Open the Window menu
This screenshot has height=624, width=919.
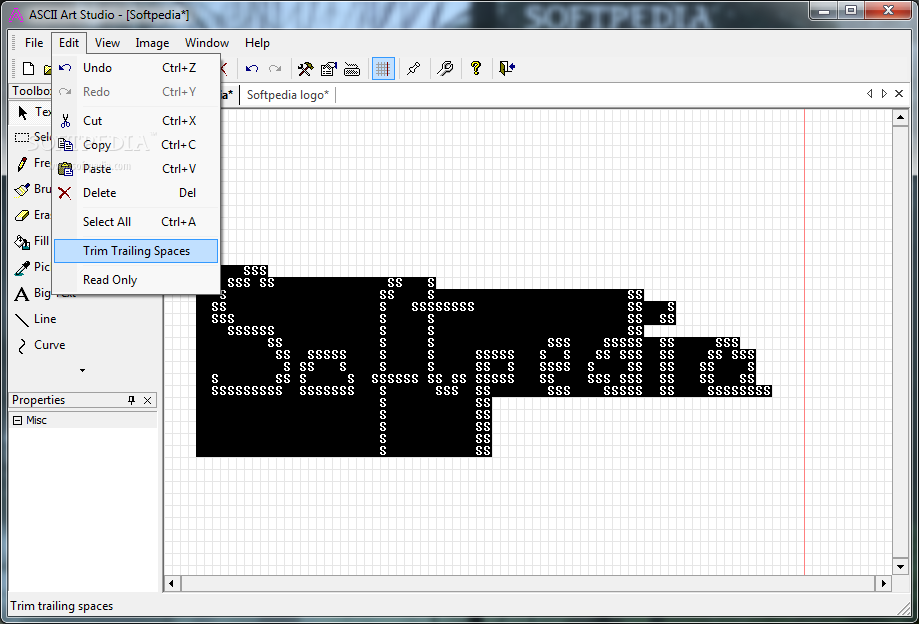tap(207, 43)
